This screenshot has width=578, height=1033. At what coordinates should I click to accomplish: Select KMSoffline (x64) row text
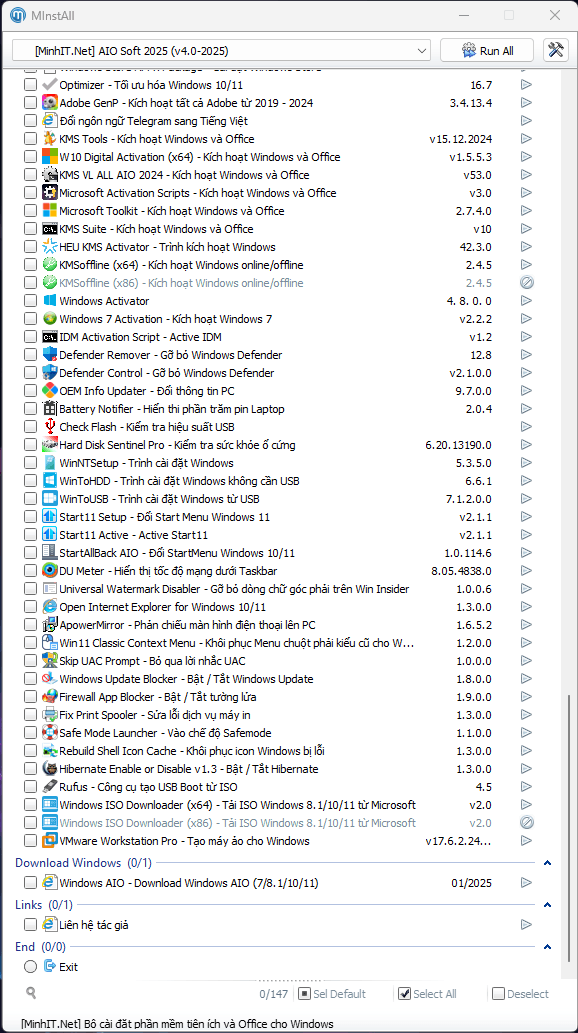181,265
